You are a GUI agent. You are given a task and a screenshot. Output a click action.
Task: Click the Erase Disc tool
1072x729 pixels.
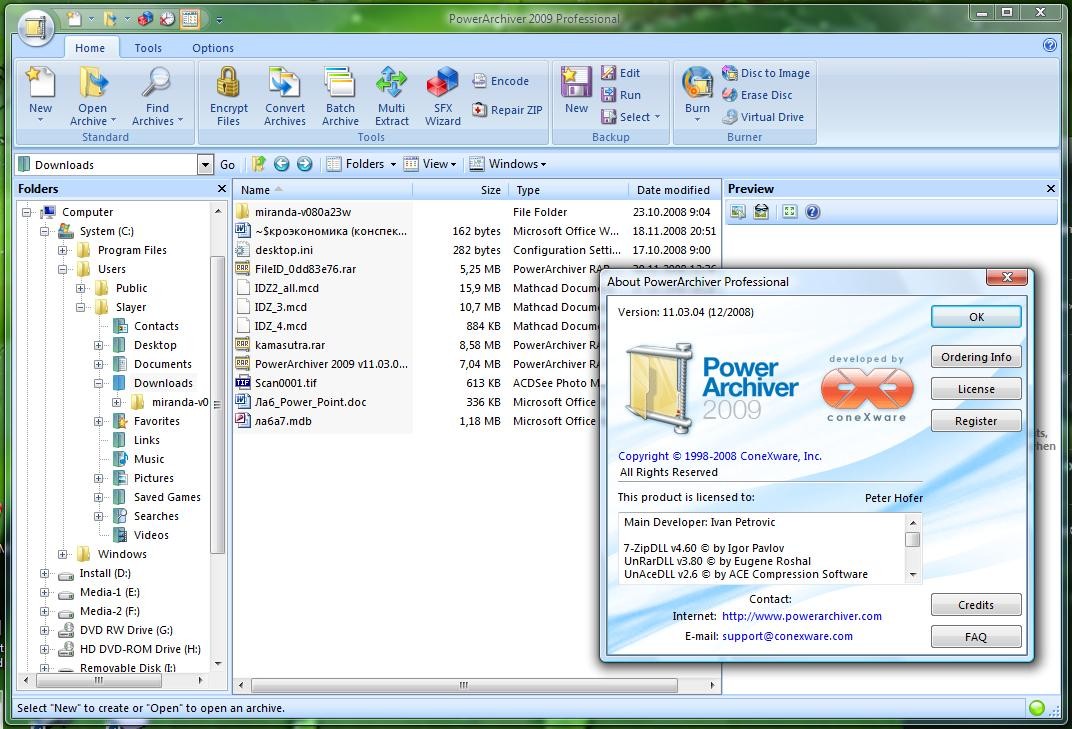[758, 95]
